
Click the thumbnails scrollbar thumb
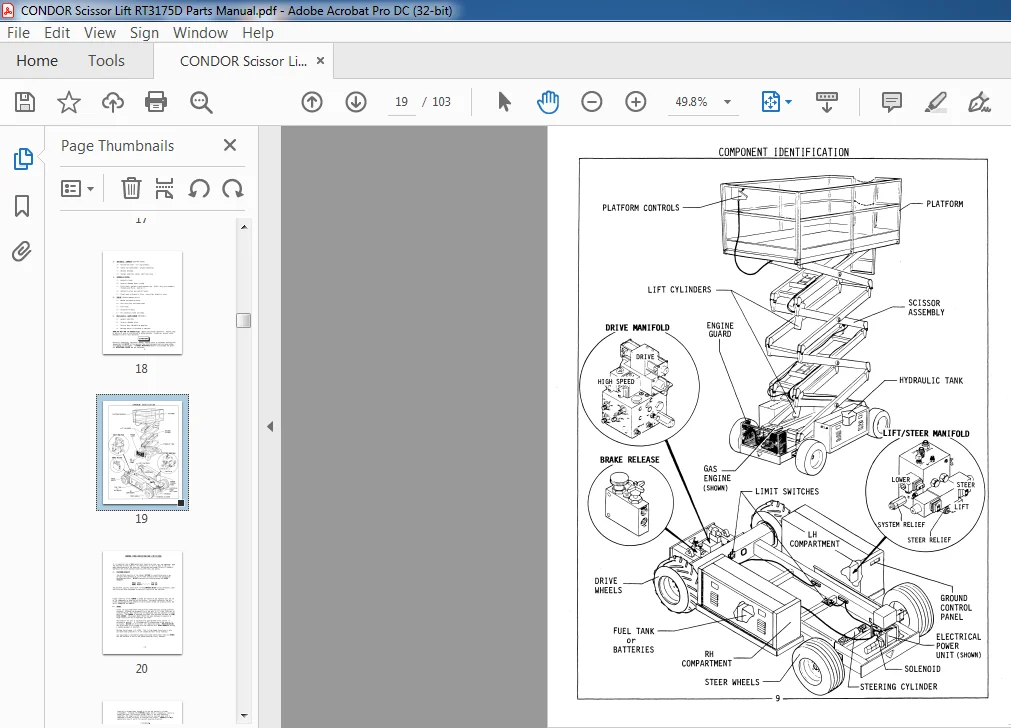pos(244,320)
